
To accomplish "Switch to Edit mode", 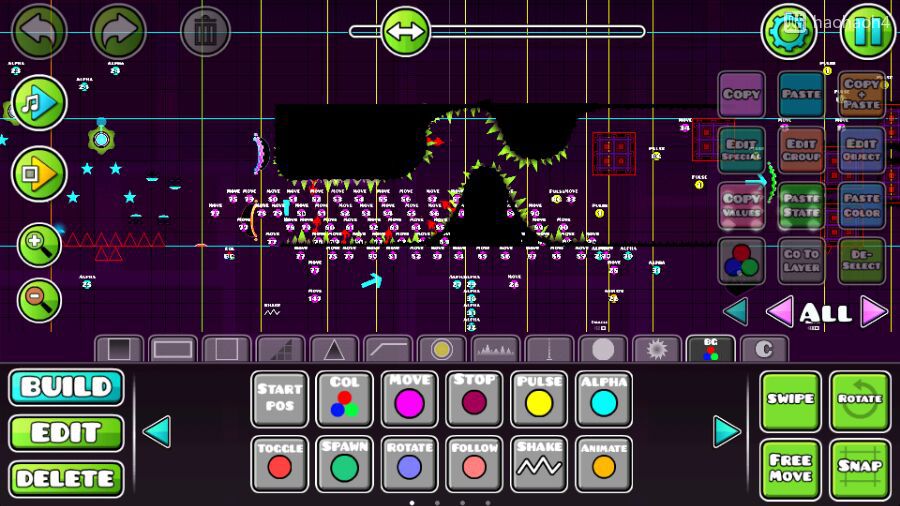I will pos(66,433).
